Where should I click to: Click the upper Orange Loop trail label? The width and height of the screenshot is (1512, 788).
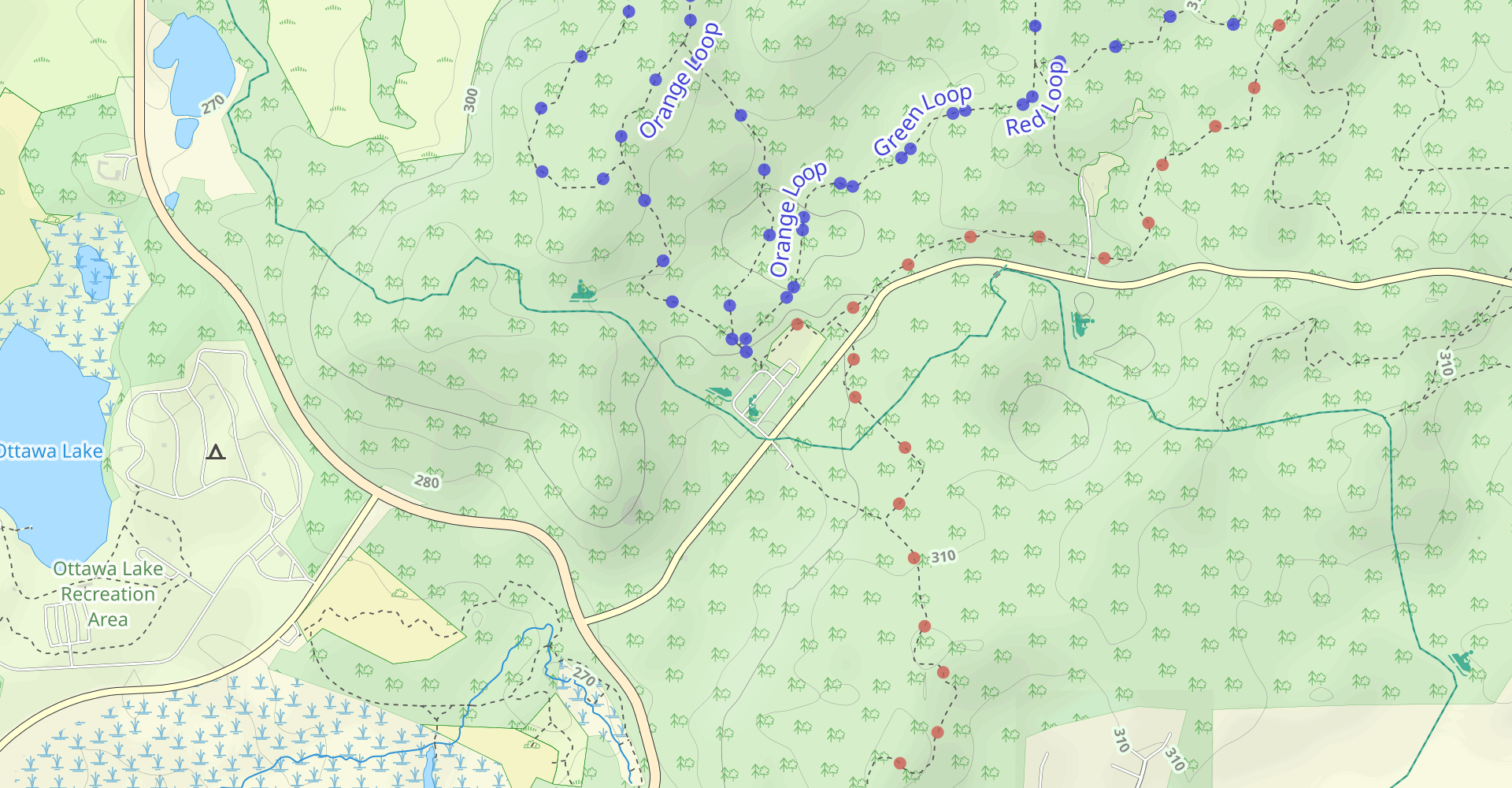(681, 80)
